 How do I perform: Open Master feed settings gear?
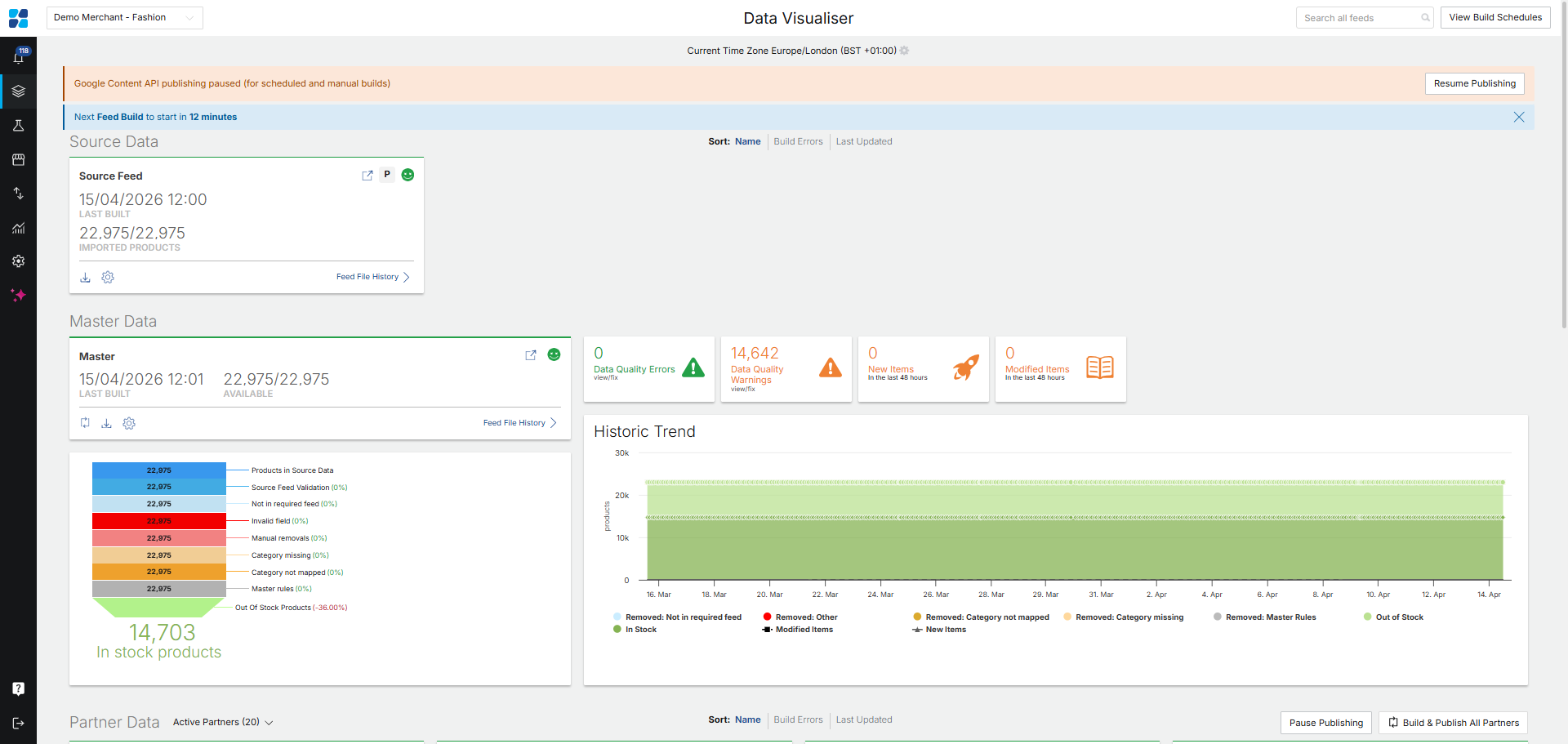(x=129, y=423)
